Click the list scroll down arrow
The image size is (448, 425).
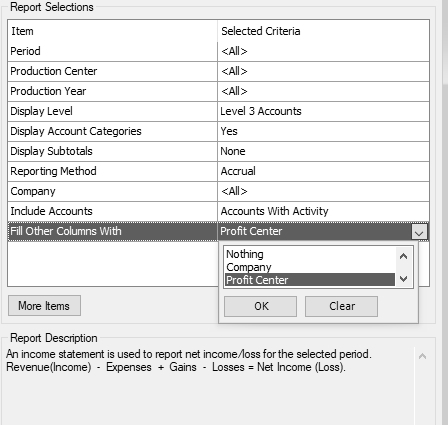[x=404, y=278]
